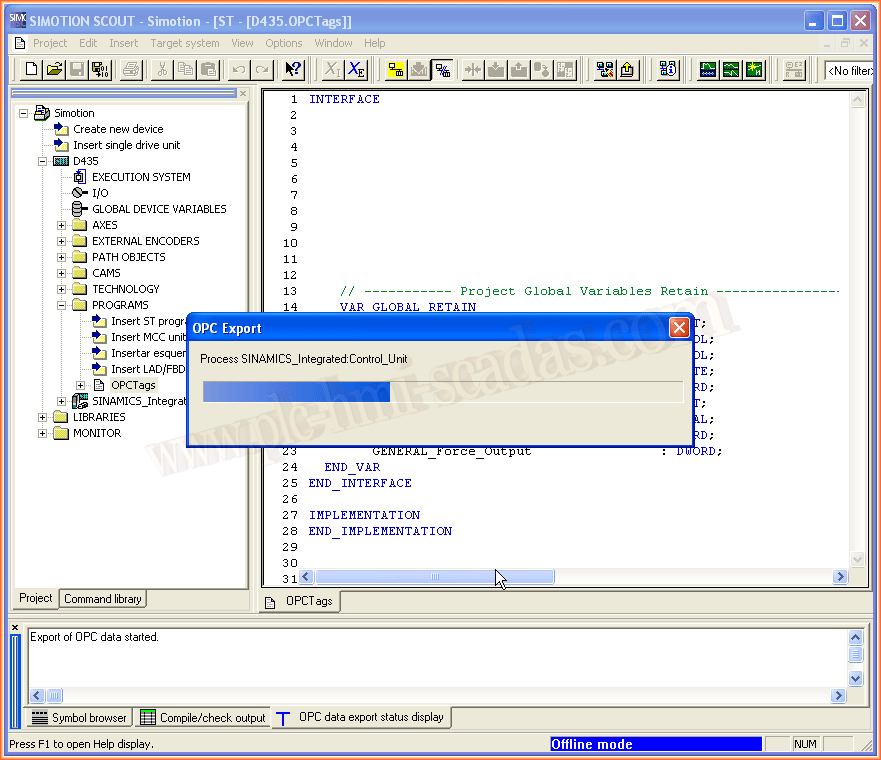The height and width of the screenshot is (760, 881).
Task: Click the Simotion project root icon
Action: (42, 113)
